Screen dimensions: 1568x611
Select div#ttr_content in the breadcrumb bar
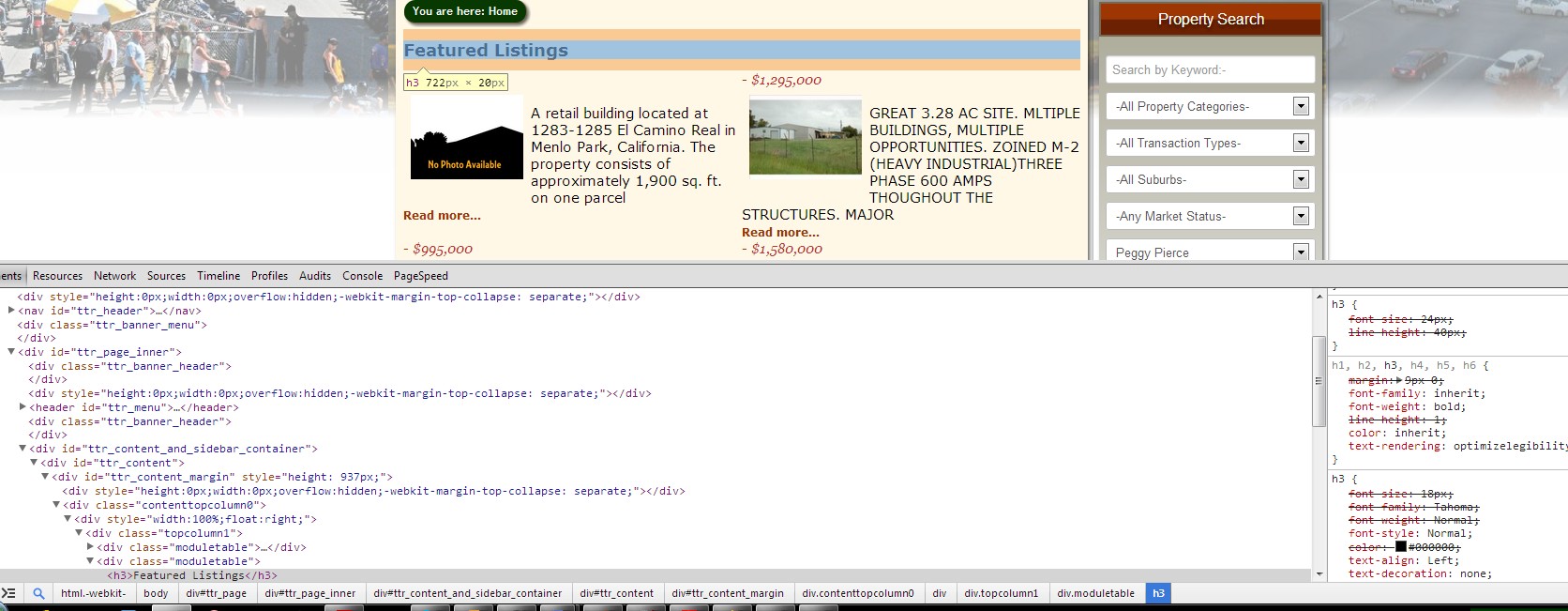616,593
